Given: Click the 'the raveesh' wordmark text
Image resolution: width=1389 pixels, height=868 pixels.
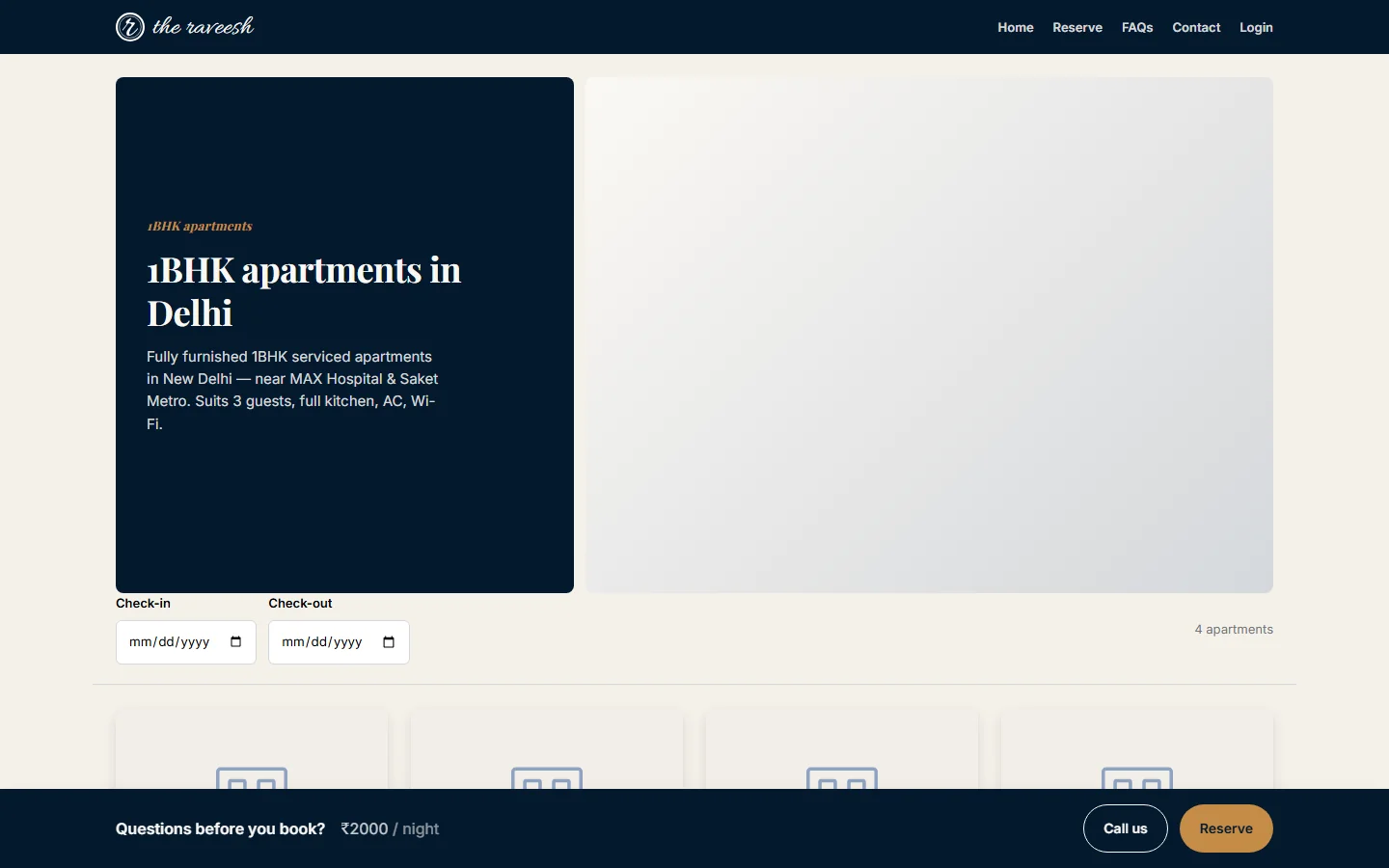Looking at the screenshot, I should click(x=204, y=27).
